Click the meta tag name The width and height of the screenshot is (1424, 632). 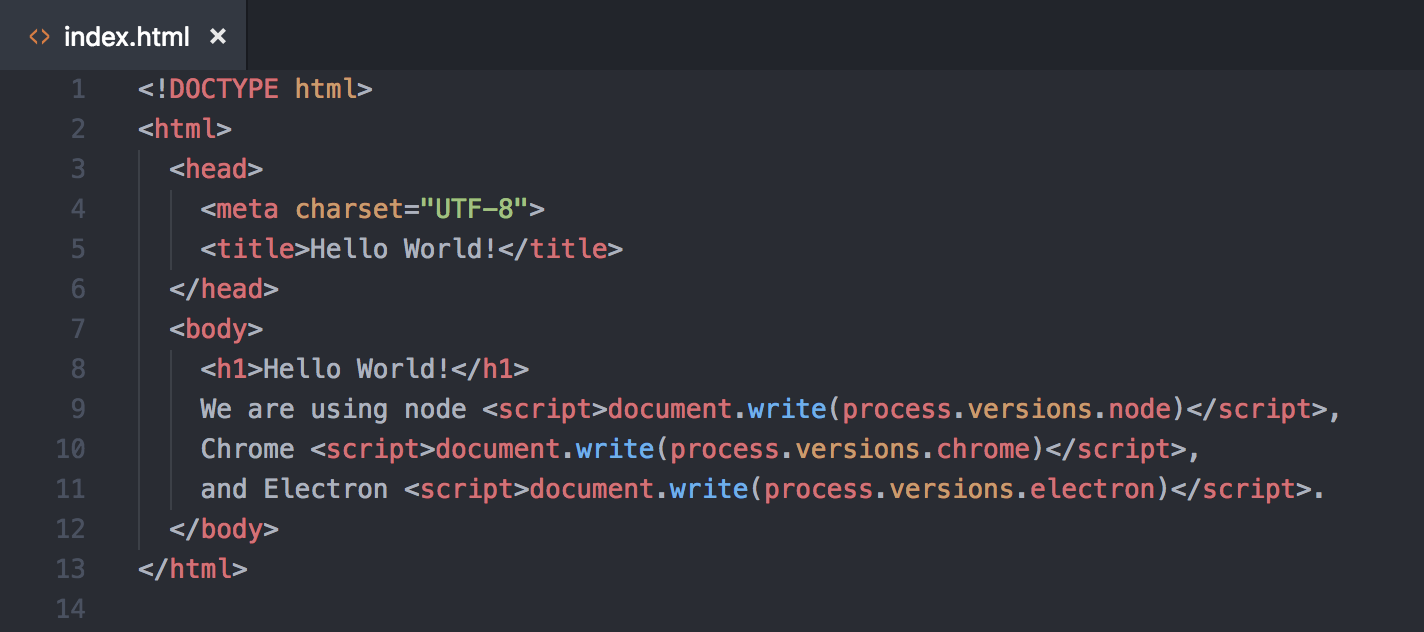[x=247, y=209]
